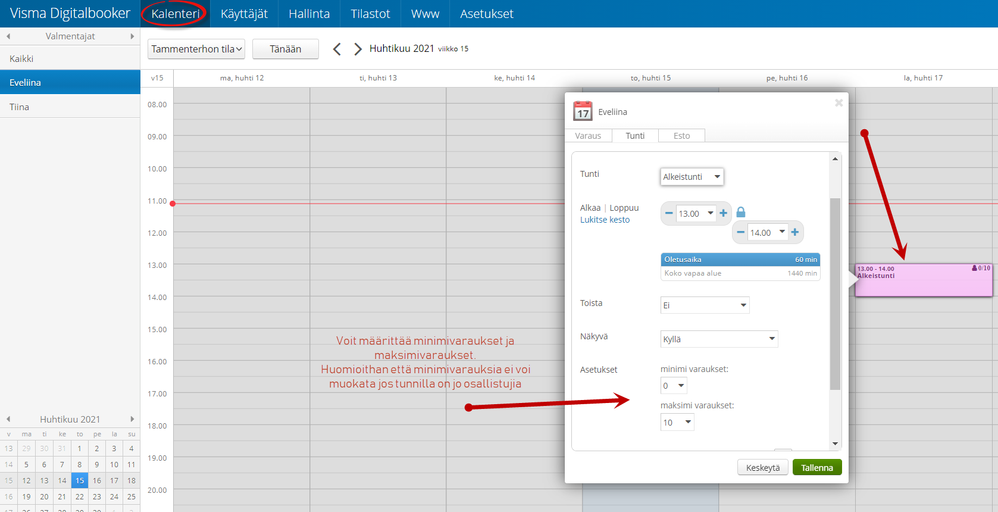This screenshot has width=998, height=512.
Task: Click dialog scrollbar up arrow
Action: coord(835,159)
